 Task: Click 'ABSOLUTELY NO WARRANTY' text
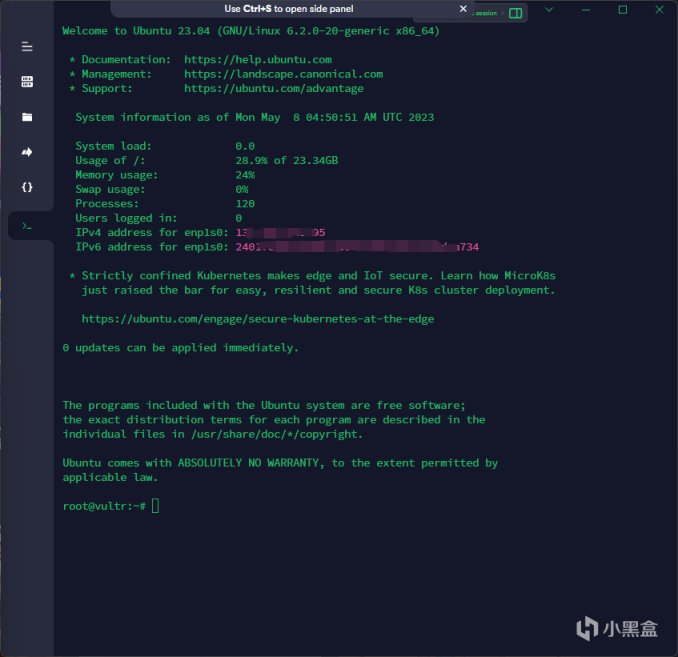(x=248, y=463)
